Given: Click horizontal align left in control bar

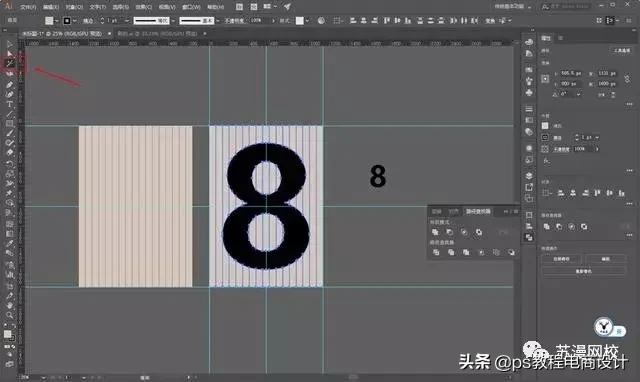Looking at the screenshot, I should point(353,20).
